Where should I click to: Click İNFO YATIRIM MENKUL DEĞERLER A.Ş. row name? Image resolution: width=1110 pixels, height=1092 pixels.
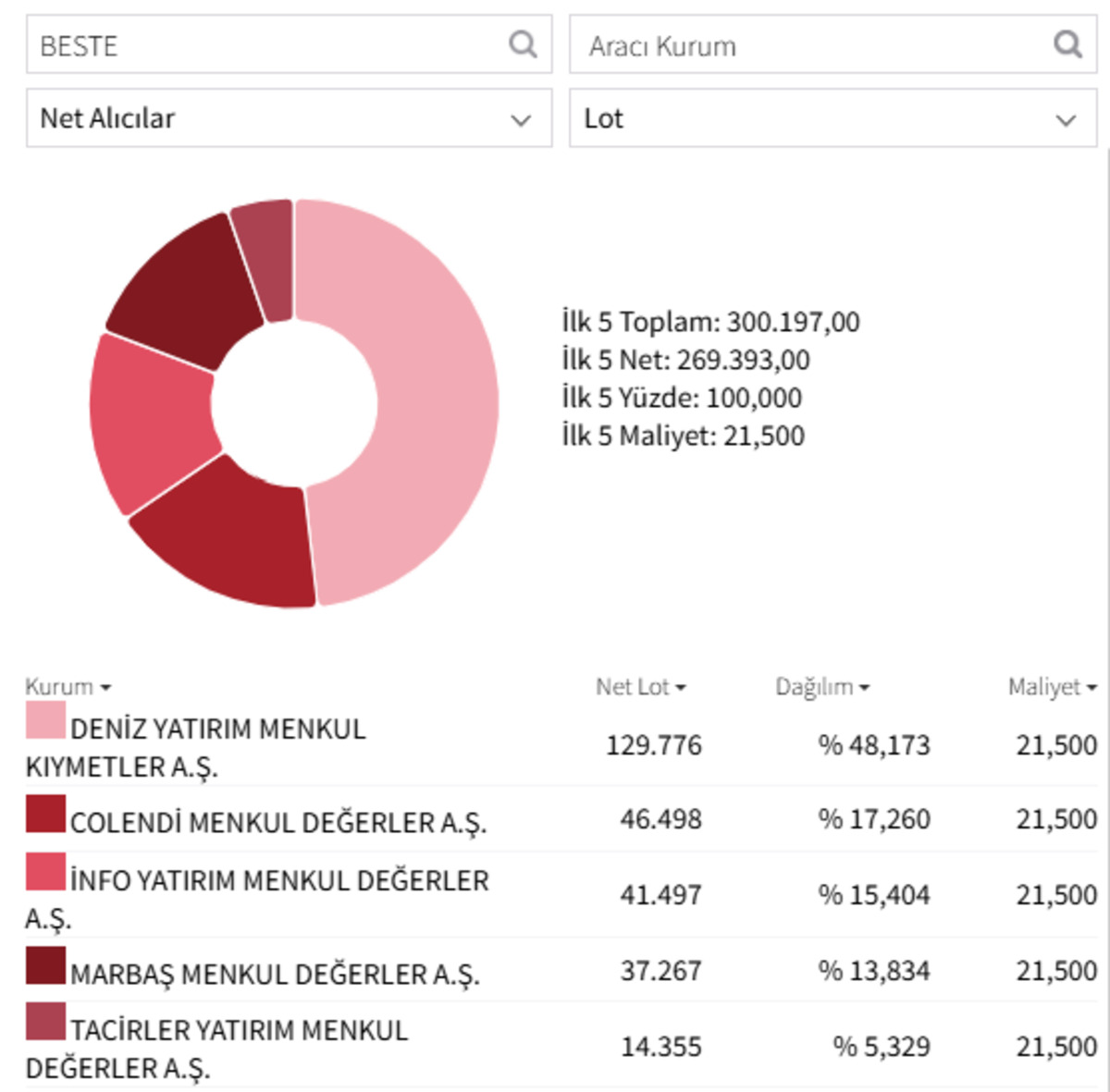coord(257,899)
